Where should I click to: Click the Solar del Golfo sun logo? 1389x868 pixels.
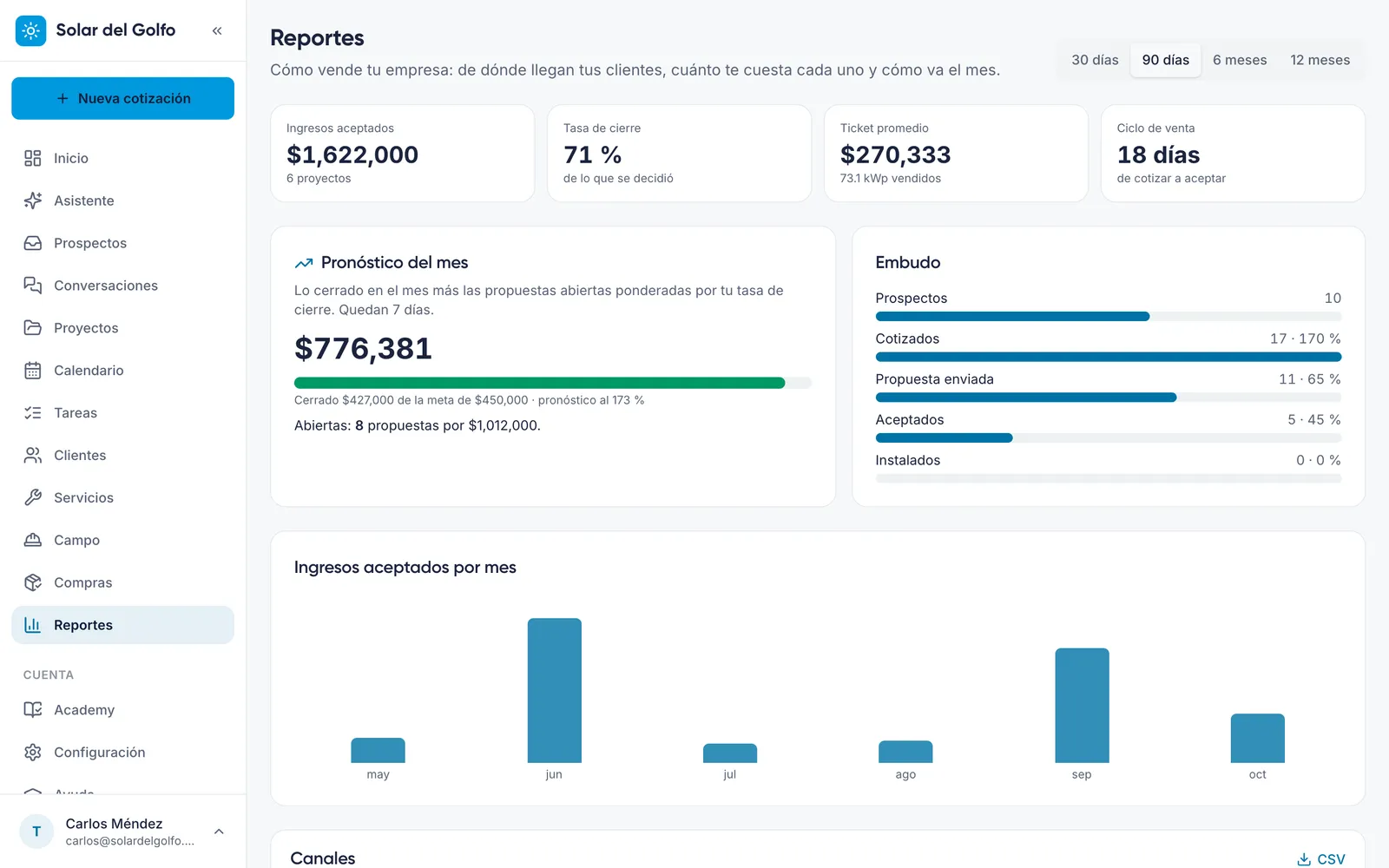[x=31, y=30]
